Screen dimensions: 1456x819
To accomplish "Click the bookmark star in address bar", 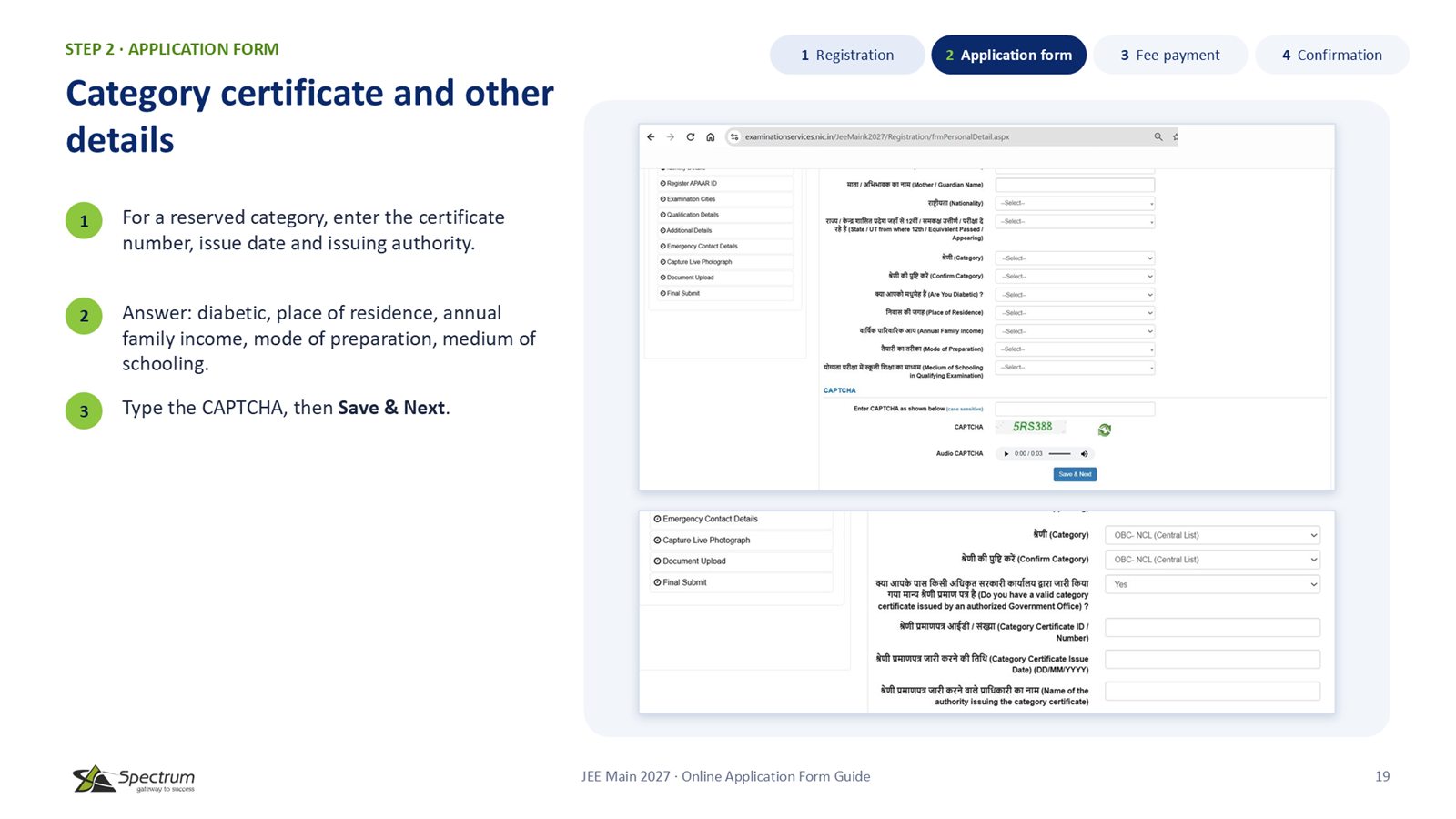I will click(x=1175, y=136).
